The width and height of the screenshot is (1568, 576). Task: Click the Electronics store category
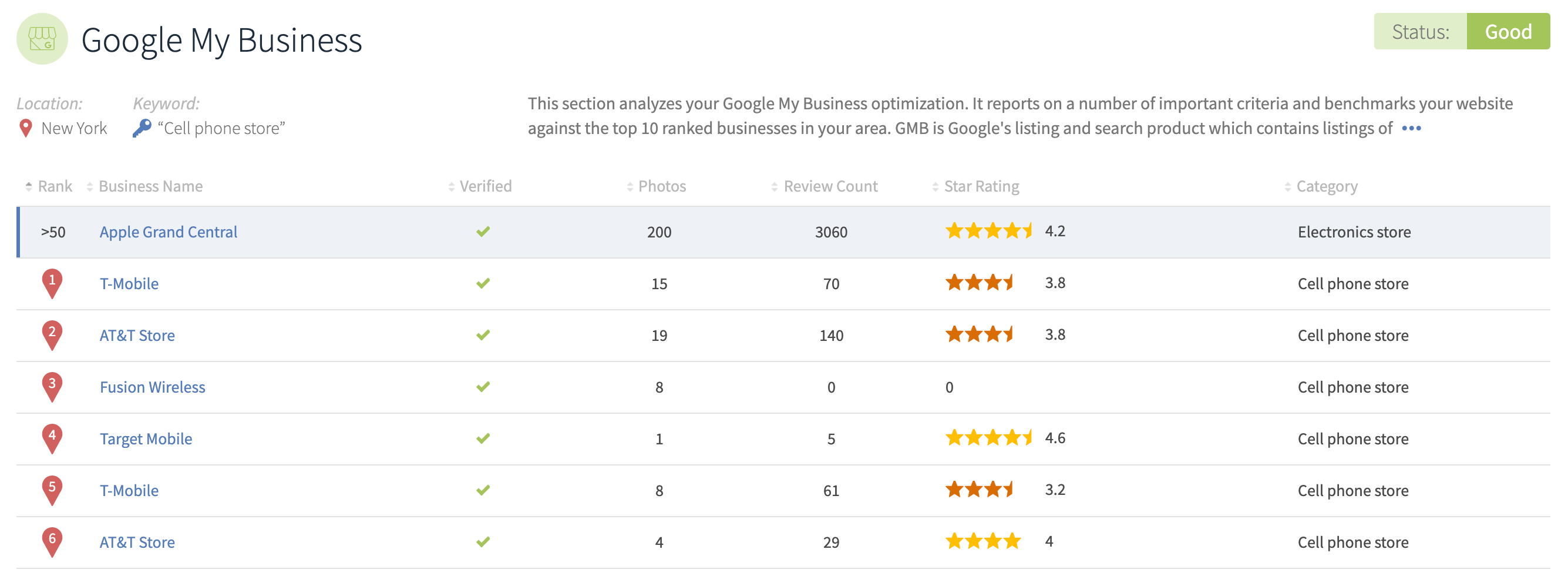(1354, 232)
